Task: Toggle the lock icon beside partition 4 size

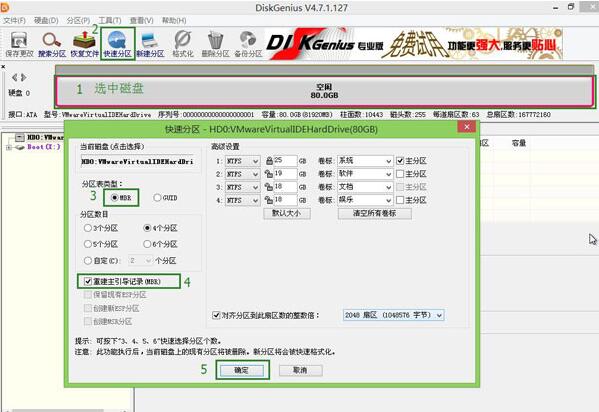Action: [269, 200]
